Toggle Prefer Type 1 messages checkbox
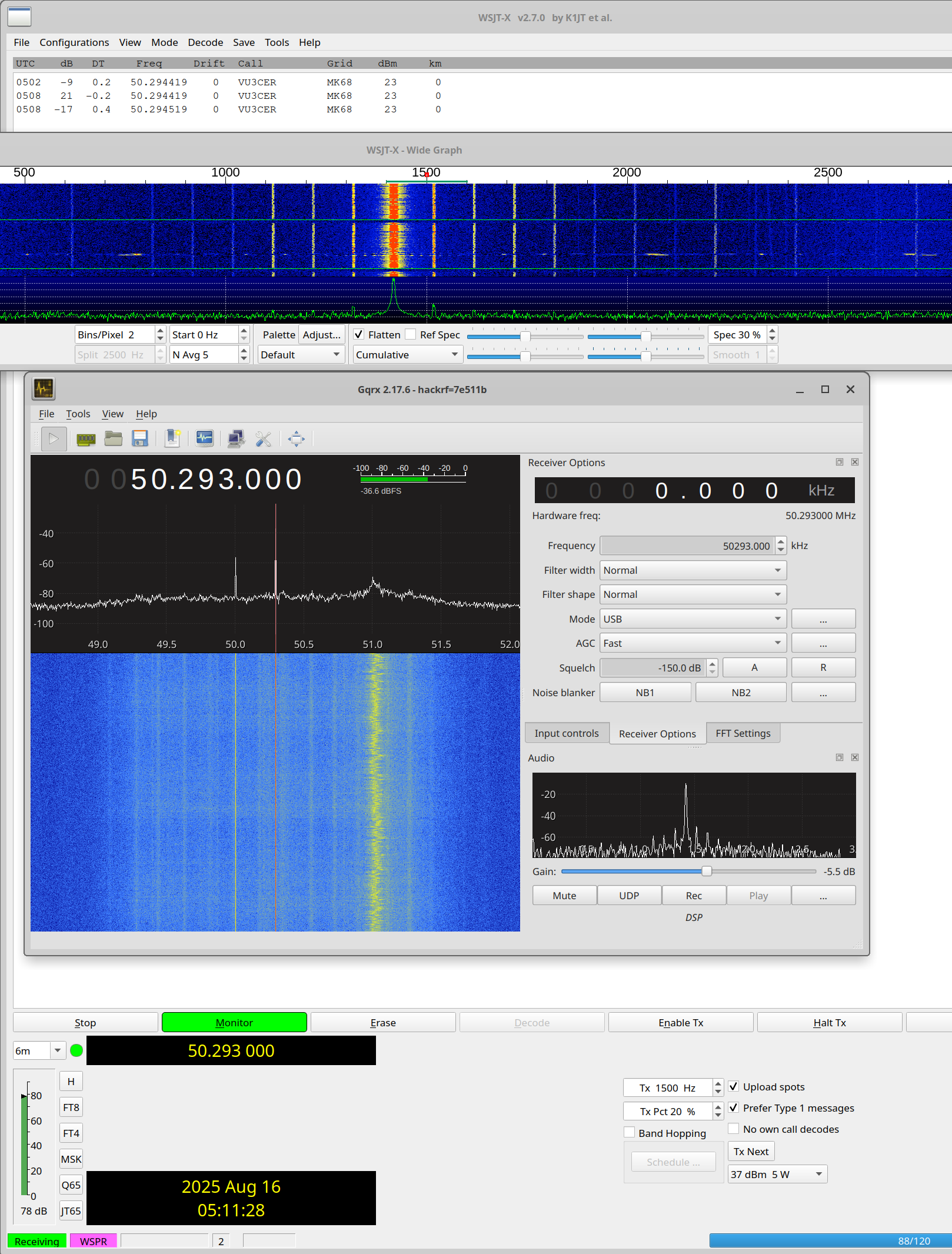 tap(734, 1107)
